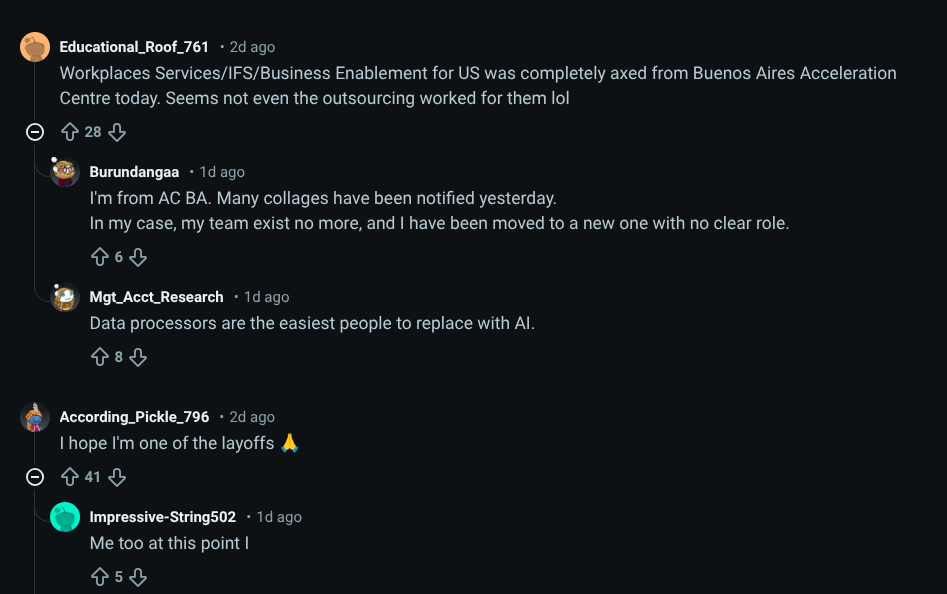Collapse Educational_Roof_761's comment thread
947x594 pixels.
[35, 132]
